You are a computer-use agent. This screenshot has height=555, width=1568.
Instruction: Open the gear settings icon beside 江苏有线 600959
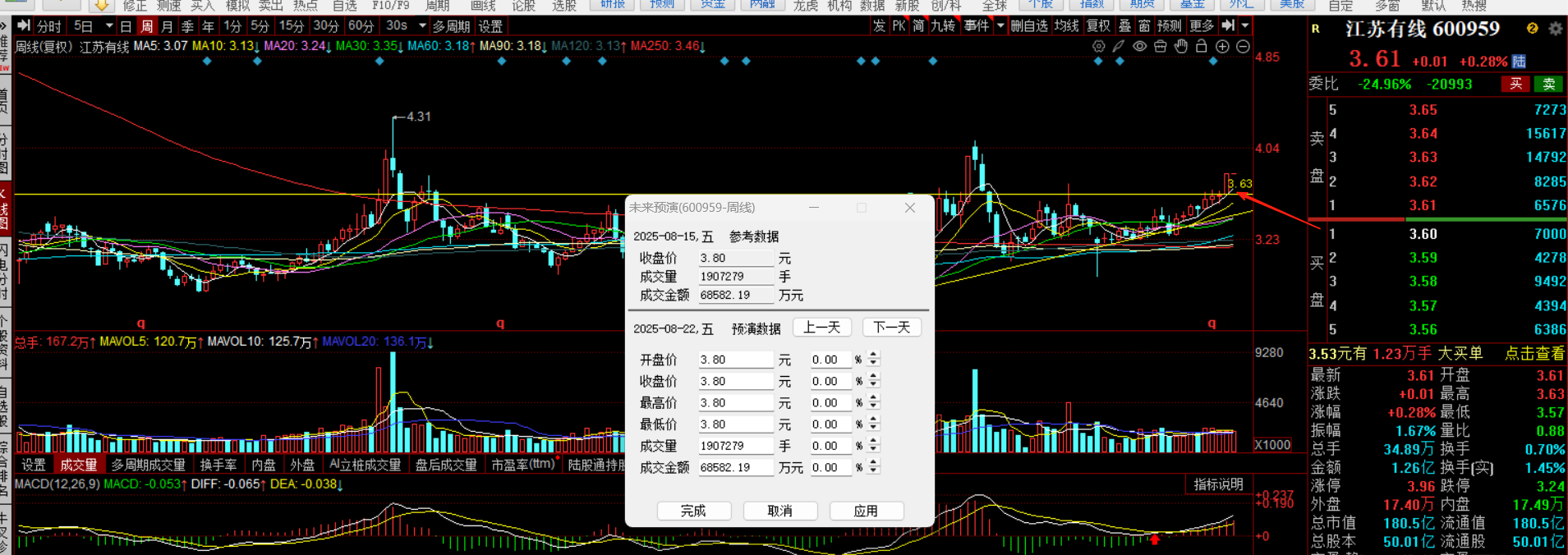coord(1556,29)
